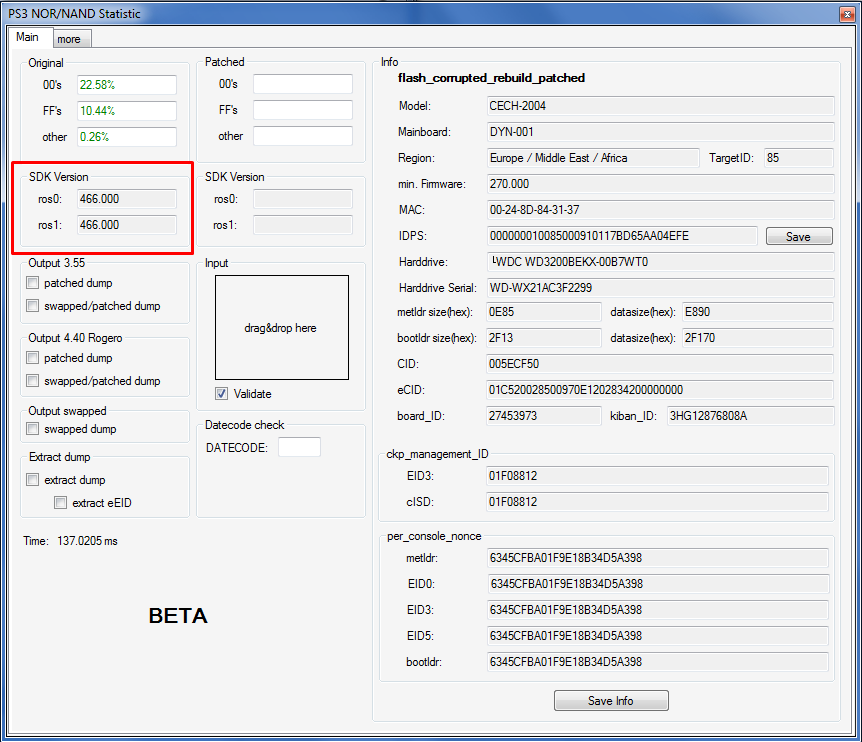Open the more tab
The height and width of the screenshot is (742, 862).
(72, 39)
